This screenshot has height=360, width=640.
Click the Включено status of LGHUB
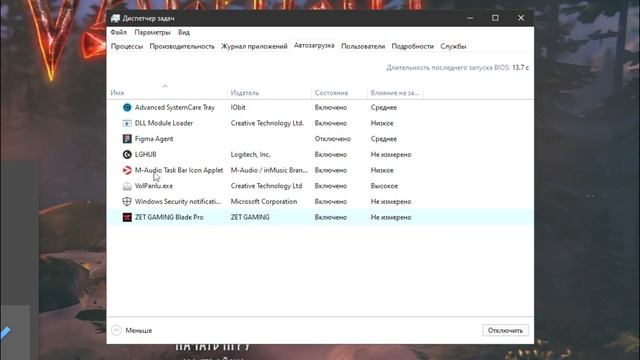331,154
